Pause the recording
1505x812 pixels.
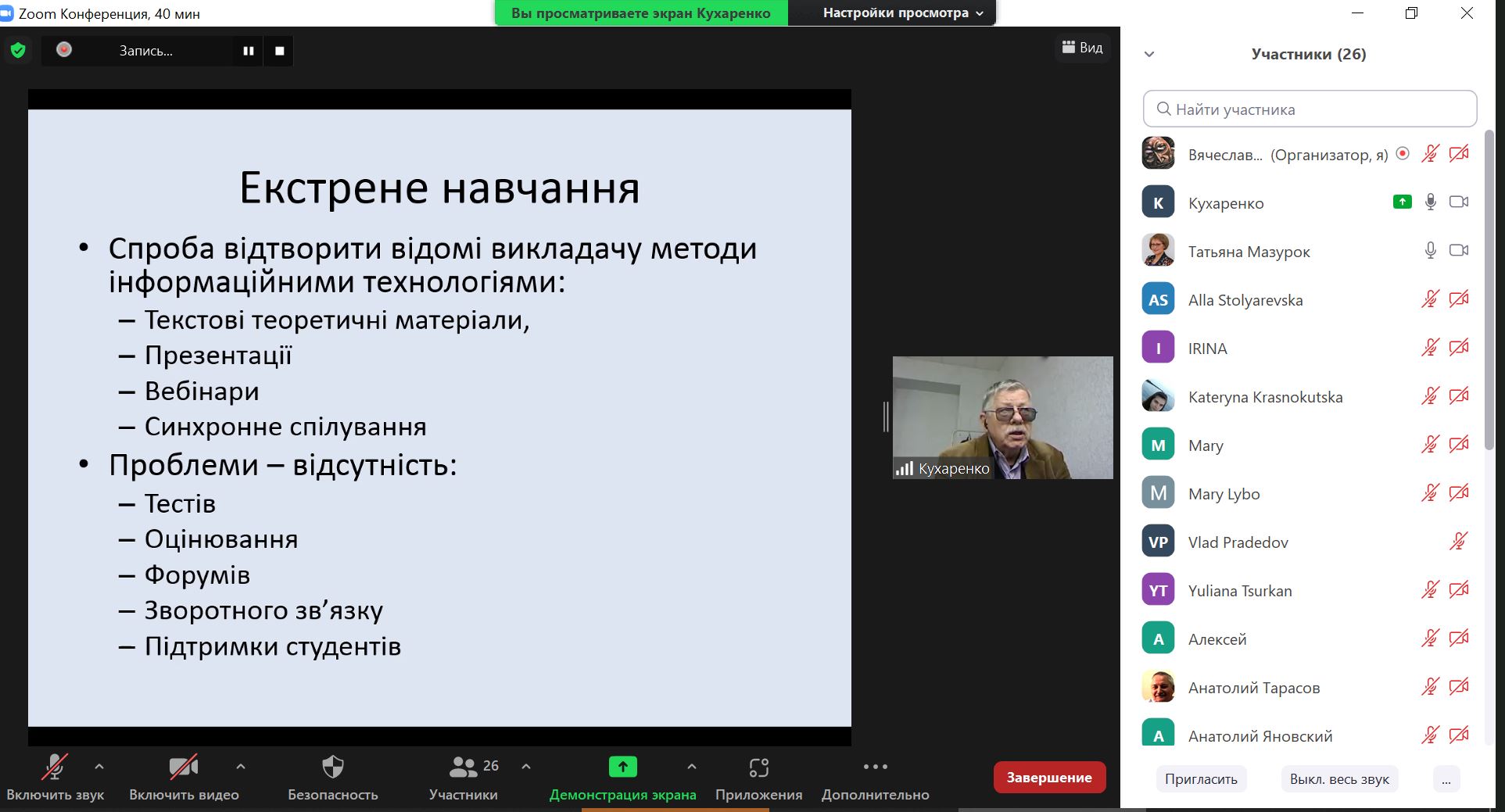click(249, 51)
